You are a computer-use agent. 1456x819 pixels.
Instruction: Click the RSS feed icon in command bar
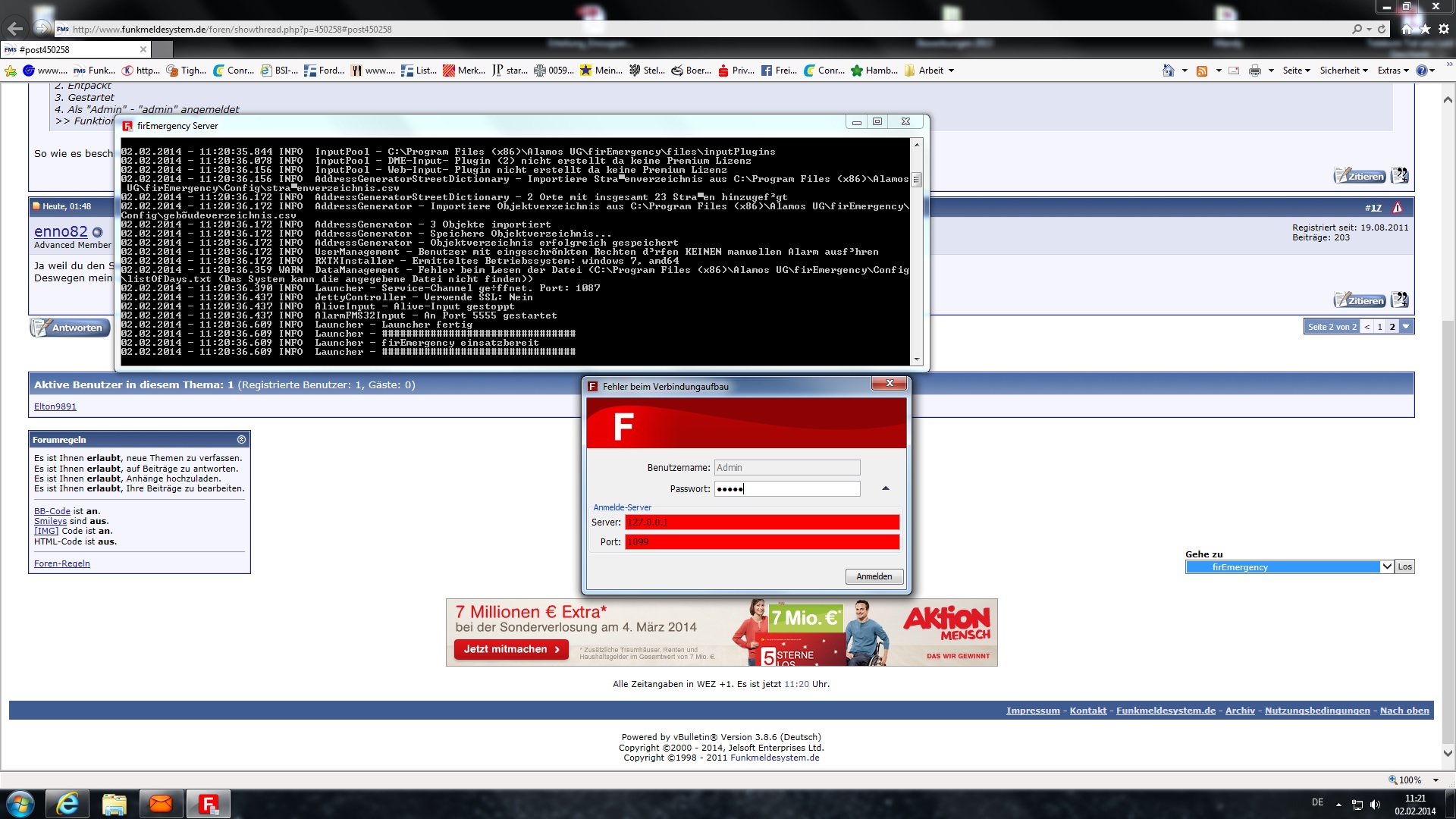click(x=1202, y=71)
